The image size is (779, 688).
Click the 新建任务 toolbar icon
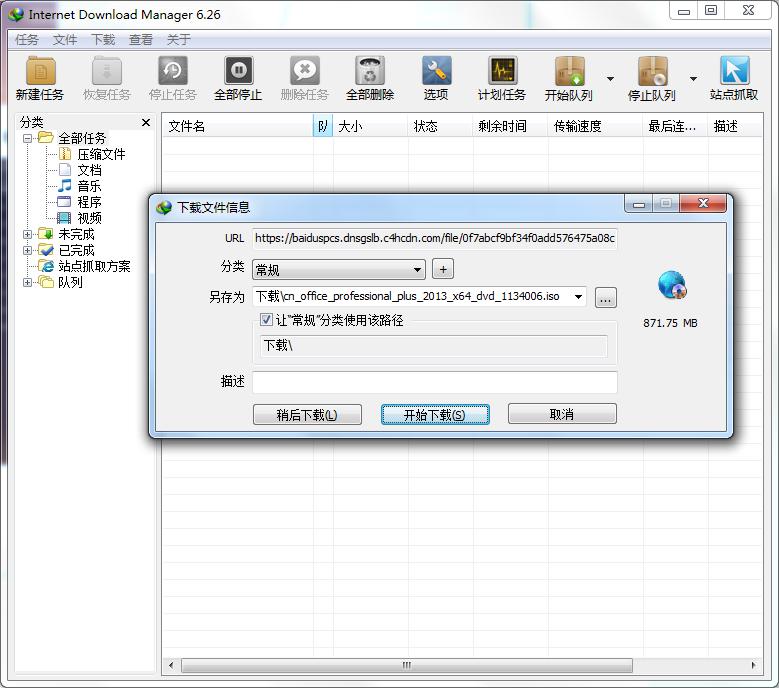(41, 71)
